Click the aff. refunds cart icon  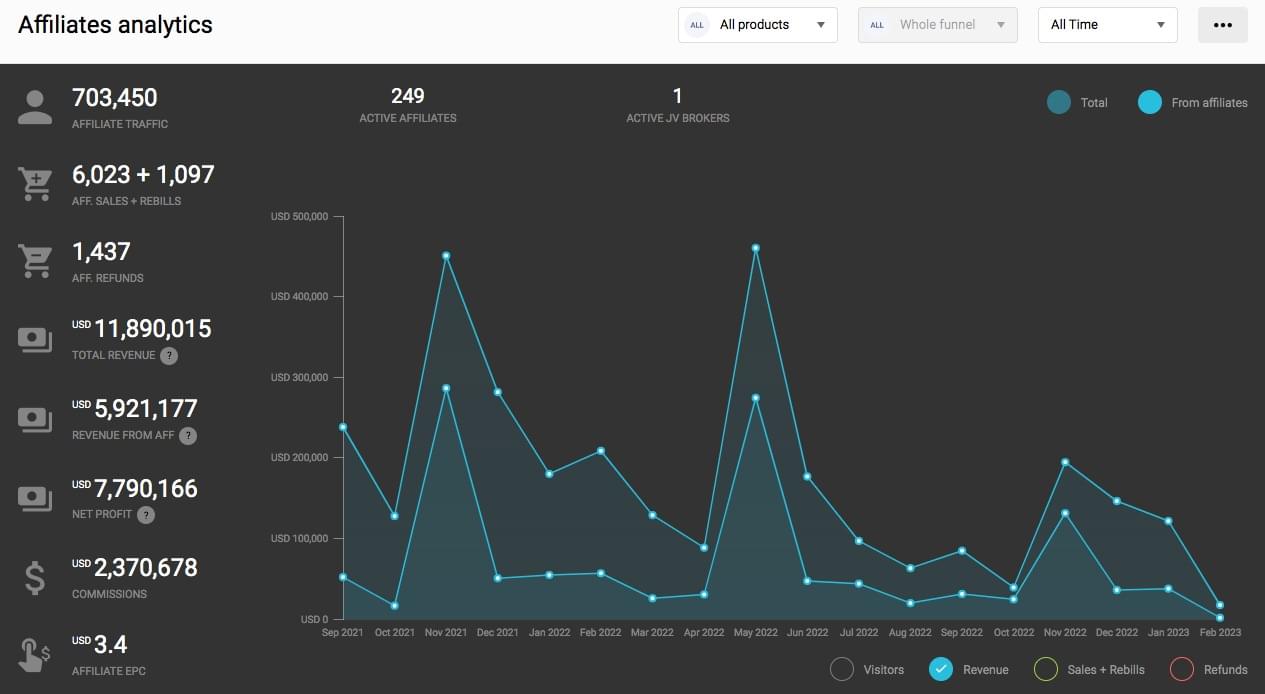click(35, 261)
